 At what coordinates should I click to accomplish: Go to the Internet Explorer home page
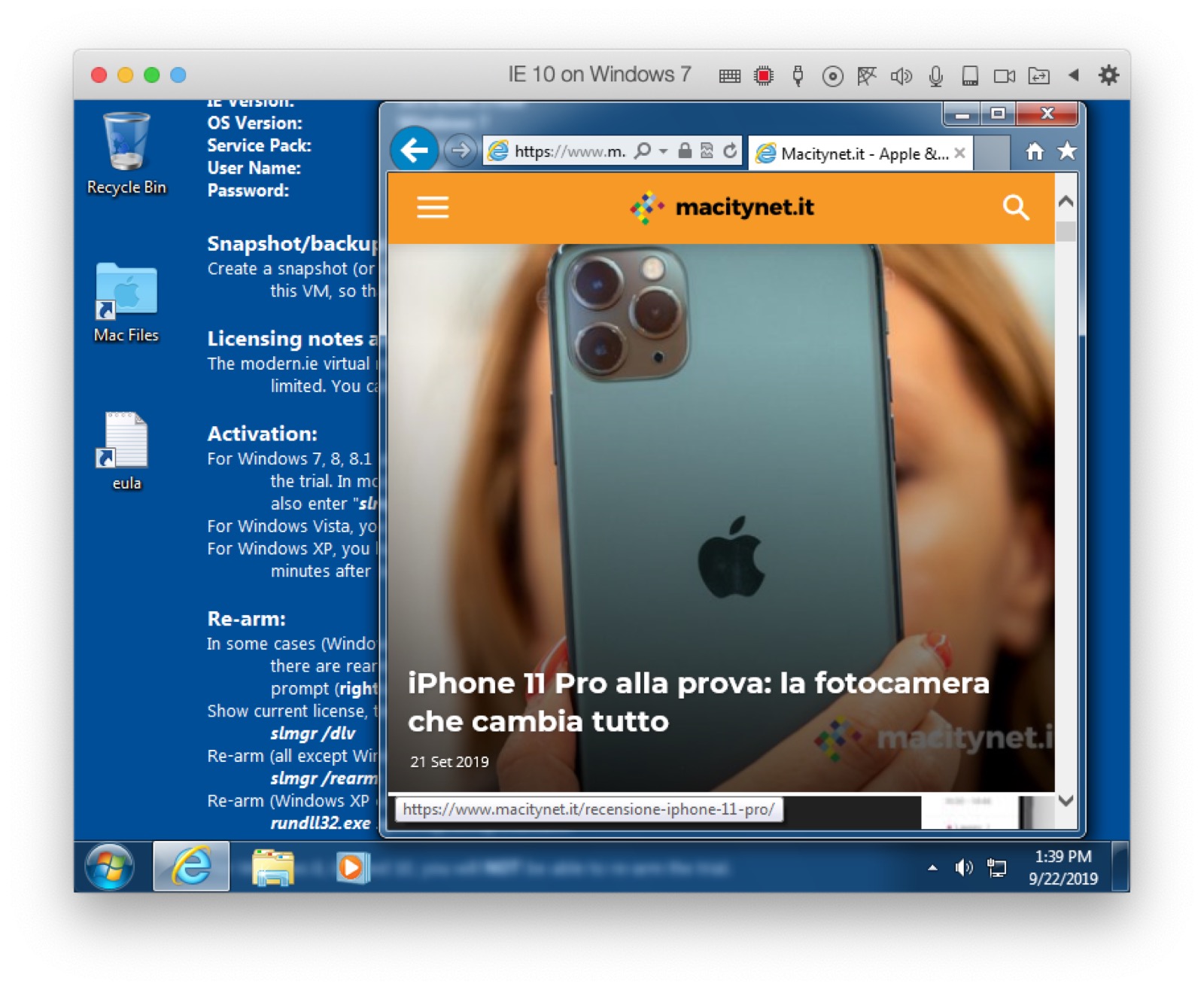click(x=1035, y=152)
